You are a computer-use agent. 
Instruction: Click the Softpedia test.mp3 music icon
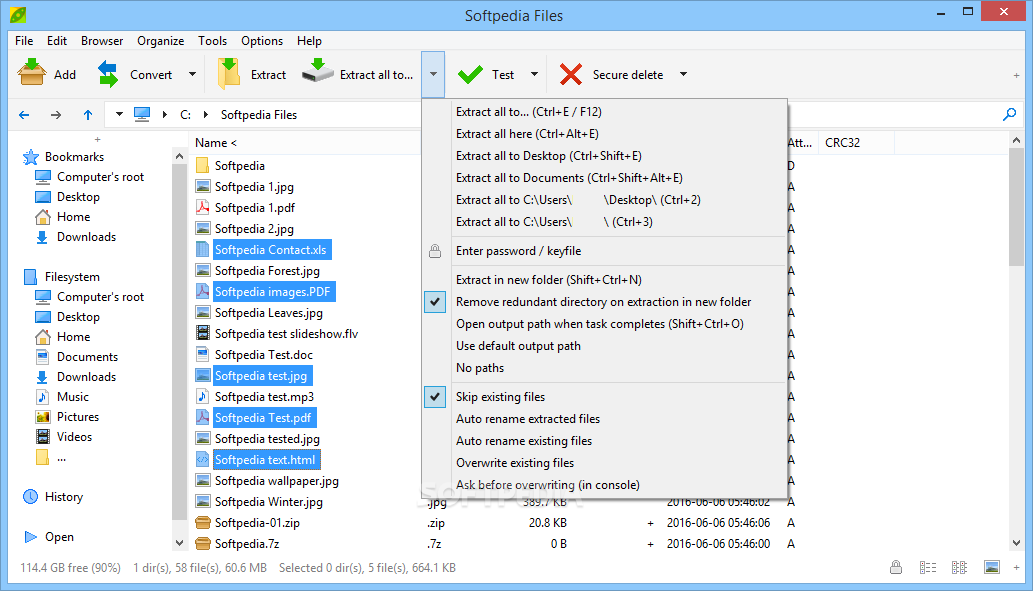pyautogui.click(x=203, y=397)
